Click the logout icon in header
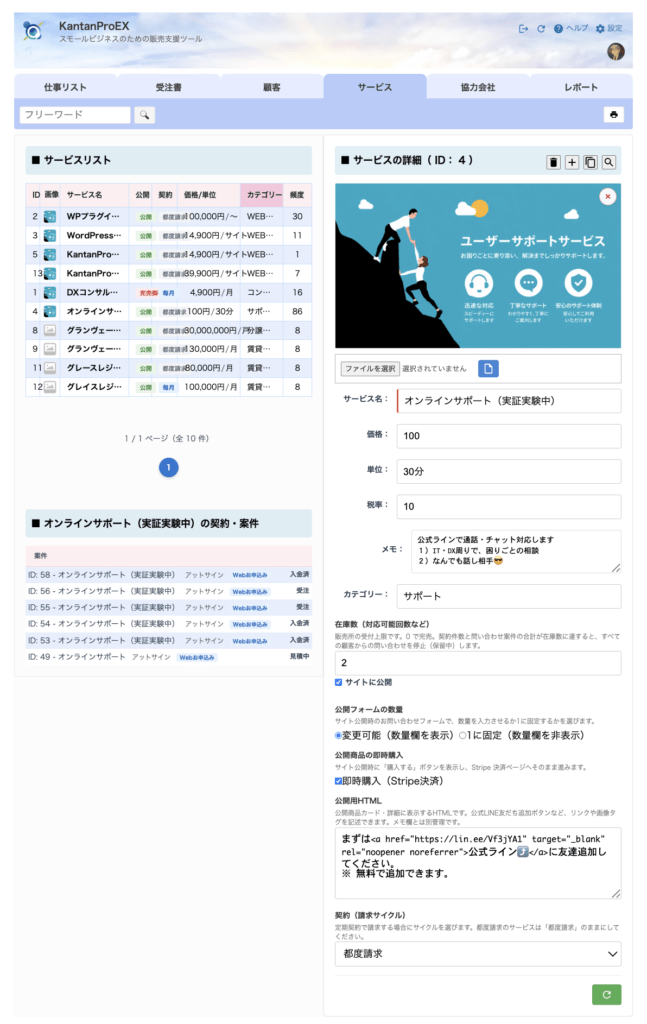The image size is (647, 1024). 523,29
